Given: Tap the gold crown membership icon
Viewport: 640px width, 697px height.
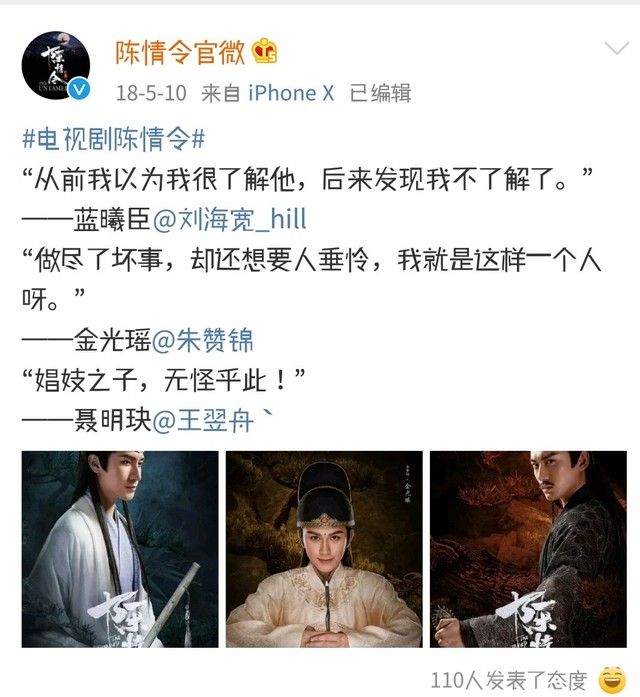Looking at the screenshot, I should coord(265,52).
